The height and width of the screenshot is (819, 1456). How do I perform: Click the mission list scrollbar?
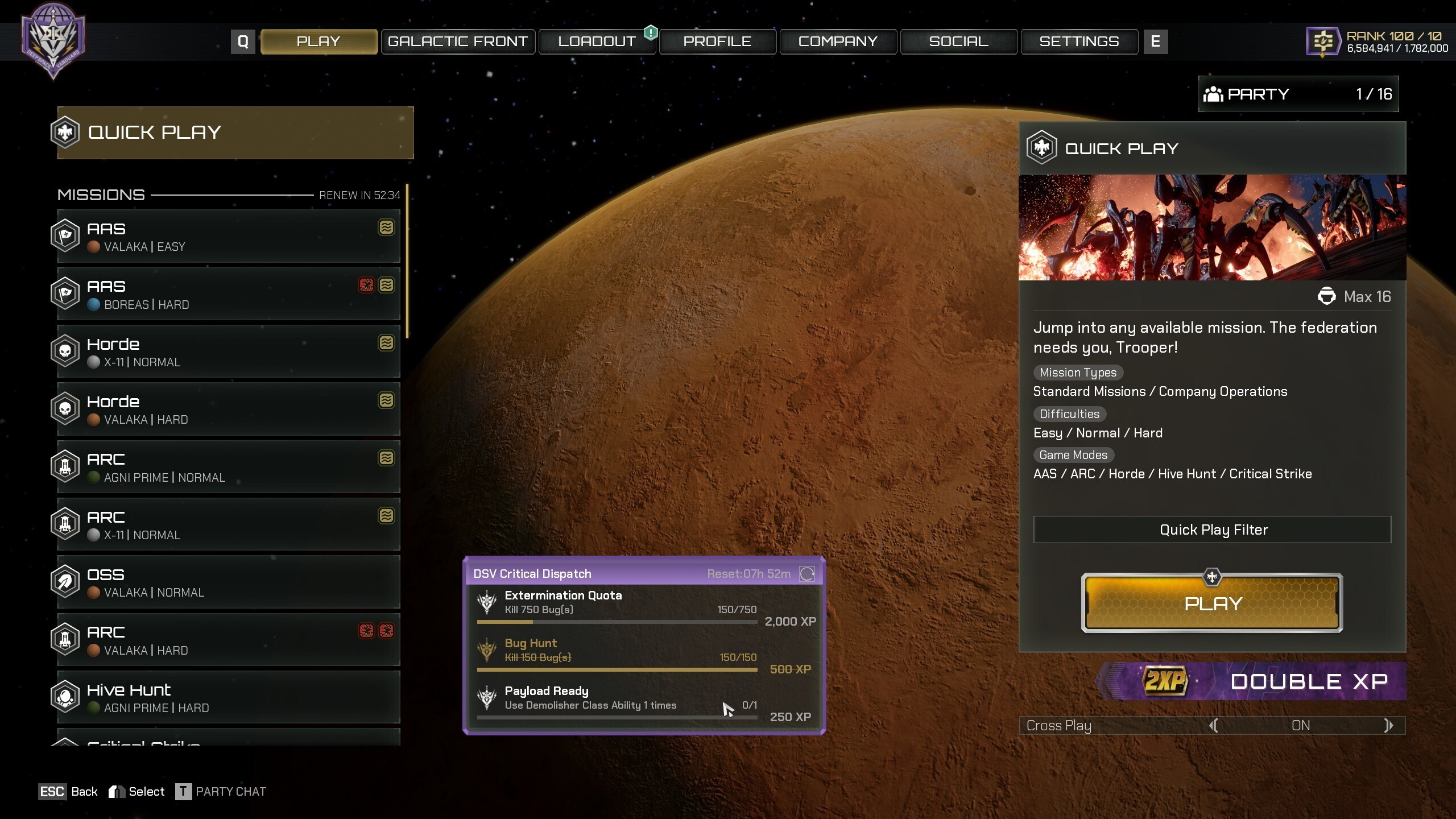pyautogui.click(x=407, y=262)
